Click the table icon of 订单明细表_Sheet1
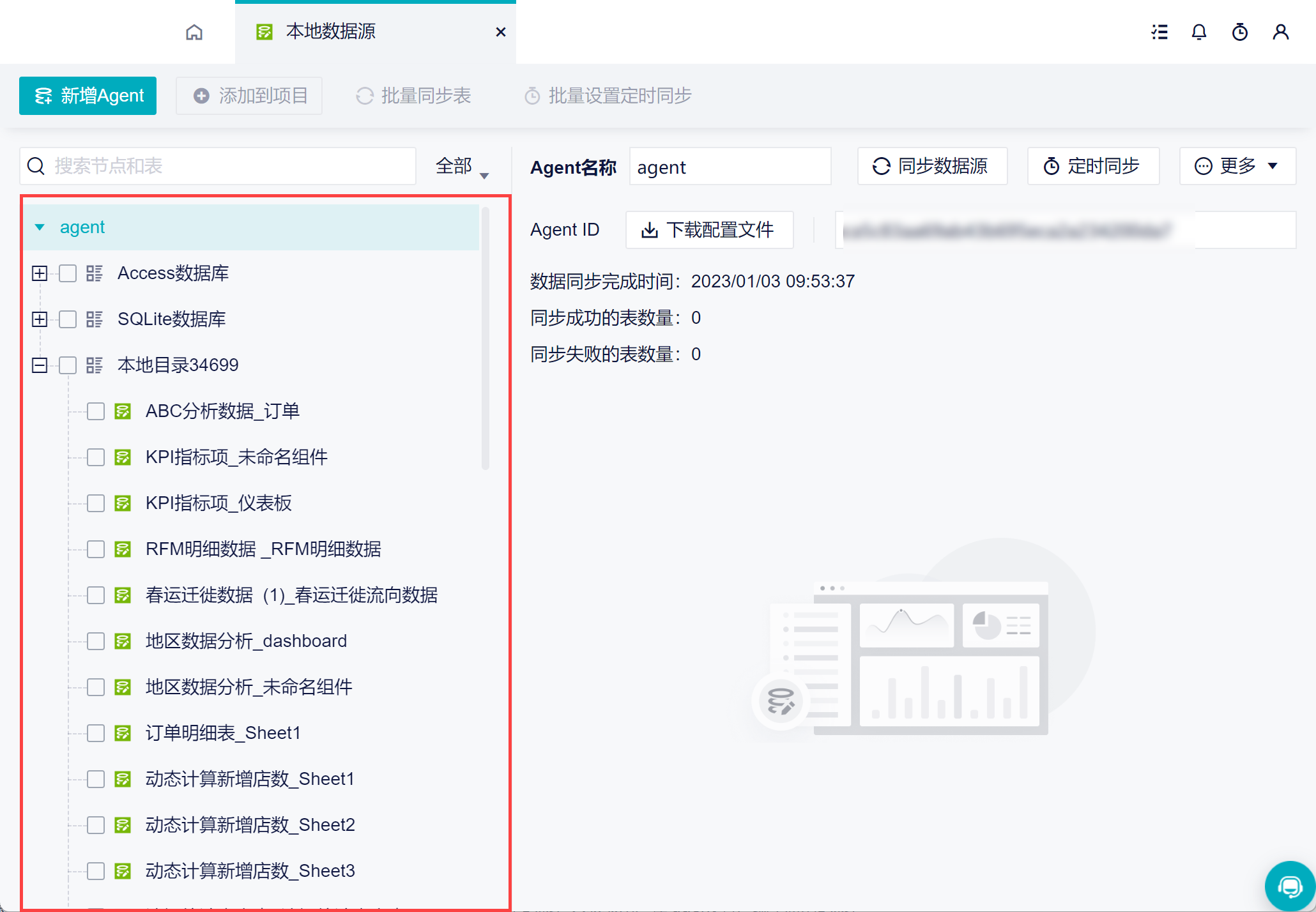The height and width of the screenshot is (912, 1316). pyautogui.click(x=123, y=733)
